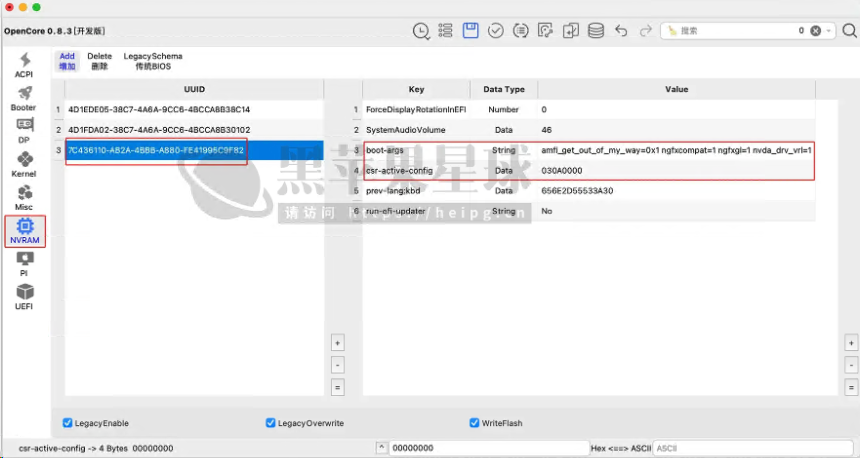Click the minus button beside key table
The image size is (860, 458).
click(851, 365)
